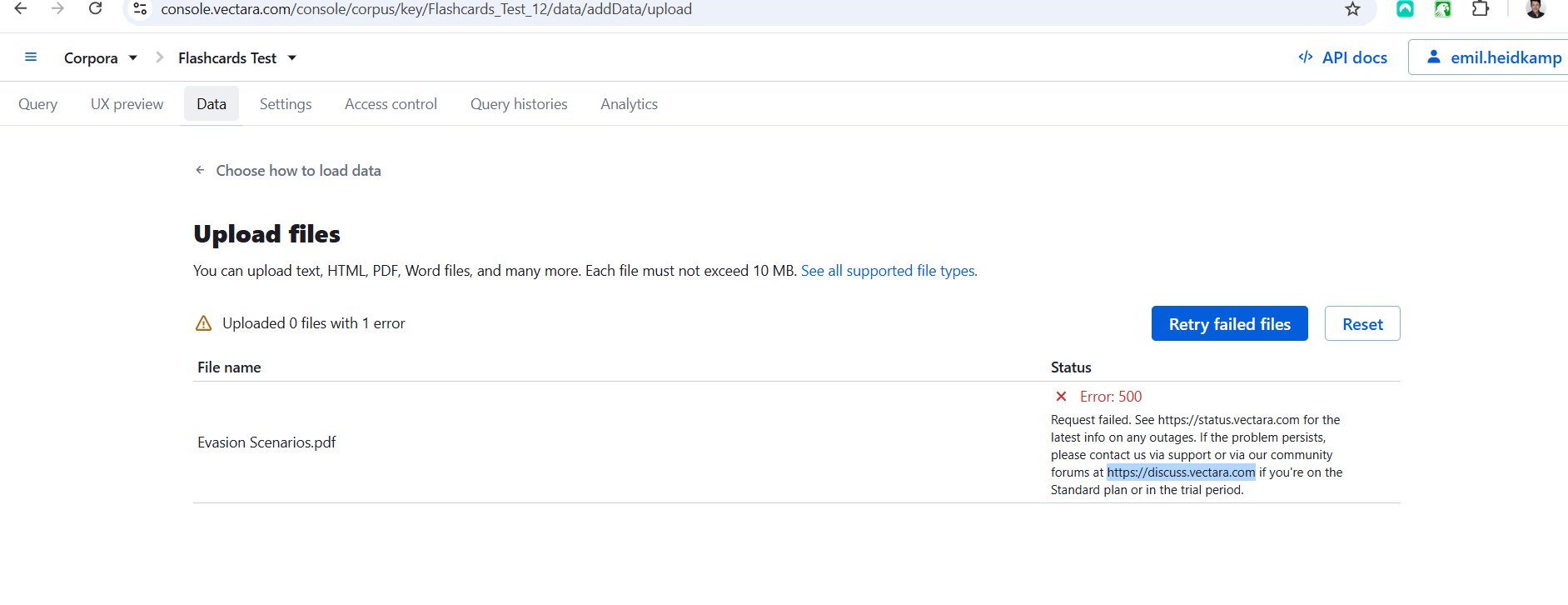1568x605 pixels.
Task: Click the Retry failed files button
Action: (1230, 323)
